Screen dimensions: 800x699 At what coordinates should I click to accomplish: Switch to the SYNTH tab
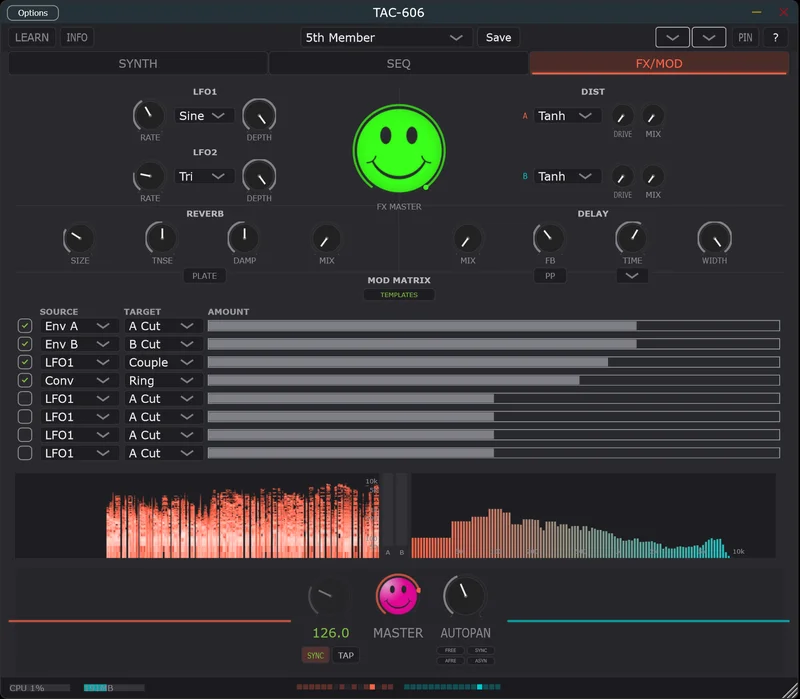138,64
